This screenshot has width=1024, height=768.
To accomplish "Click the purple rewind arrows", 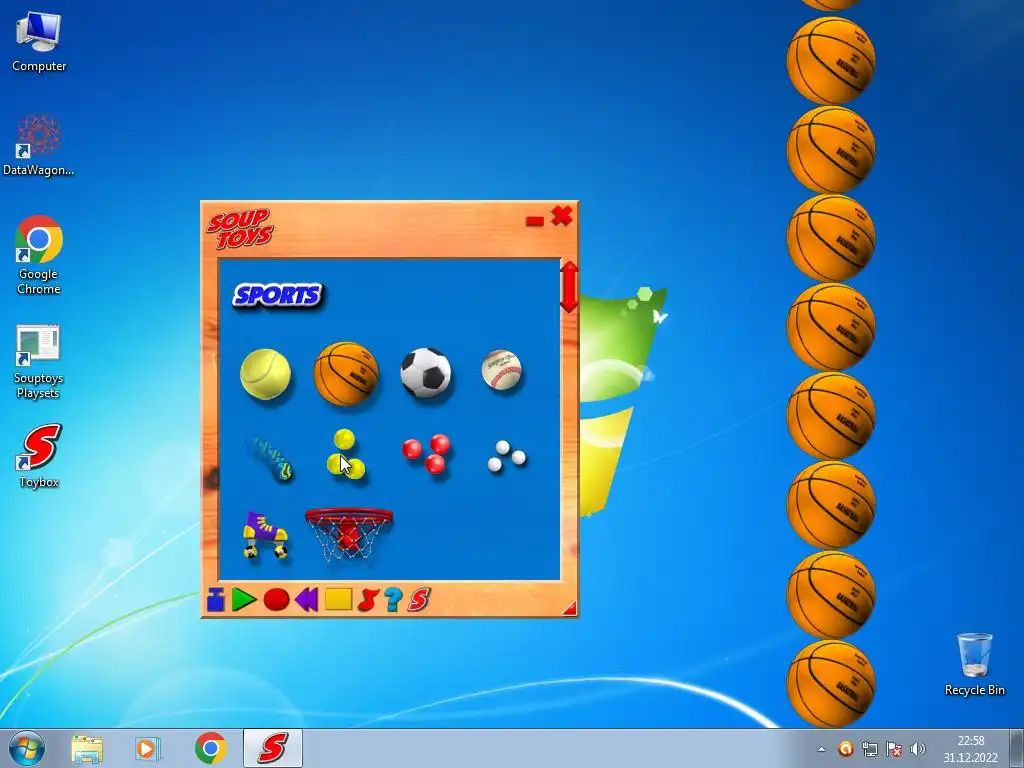I will click(306, 600).
